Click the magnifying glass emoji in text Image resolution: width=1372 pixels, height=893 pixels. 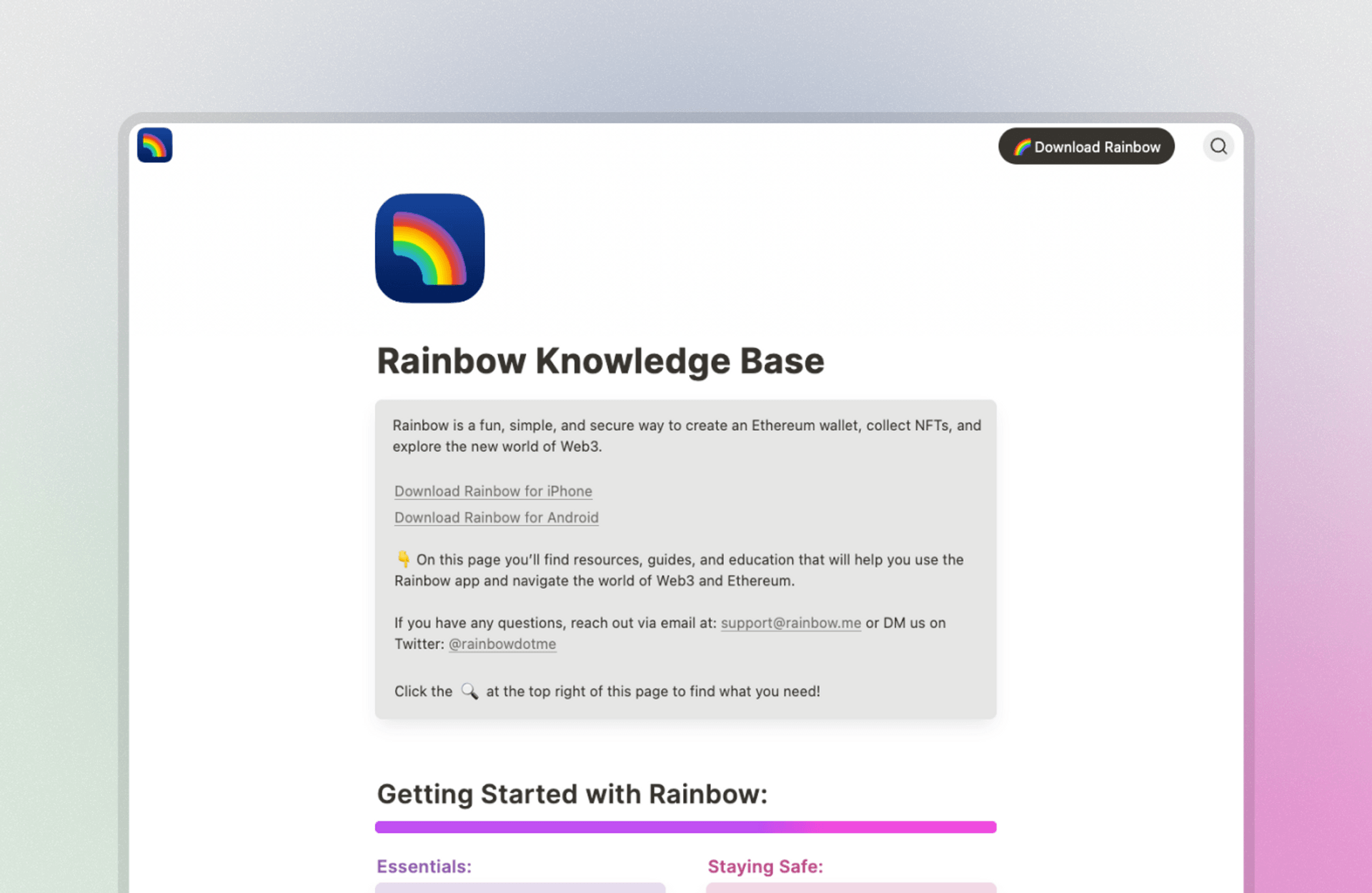pyautogui.click(x=469, y=691)
